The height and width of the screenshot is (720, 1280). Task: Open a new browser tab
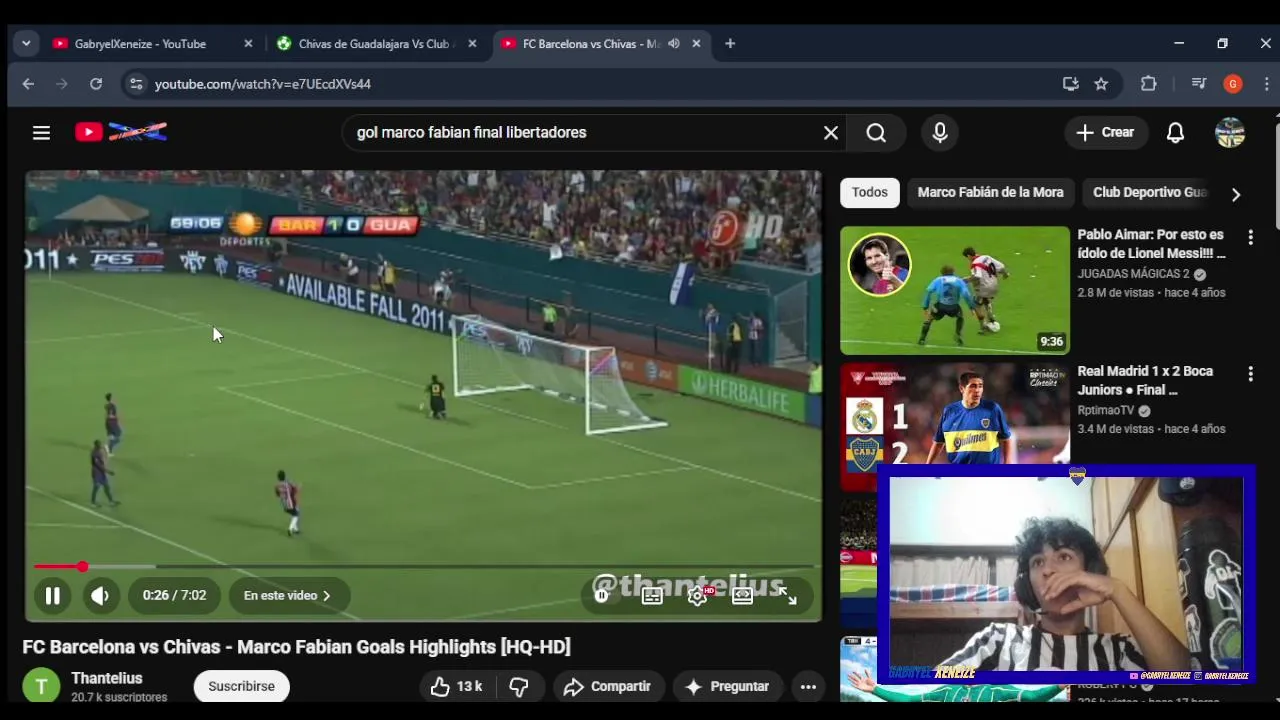(730, 44)
